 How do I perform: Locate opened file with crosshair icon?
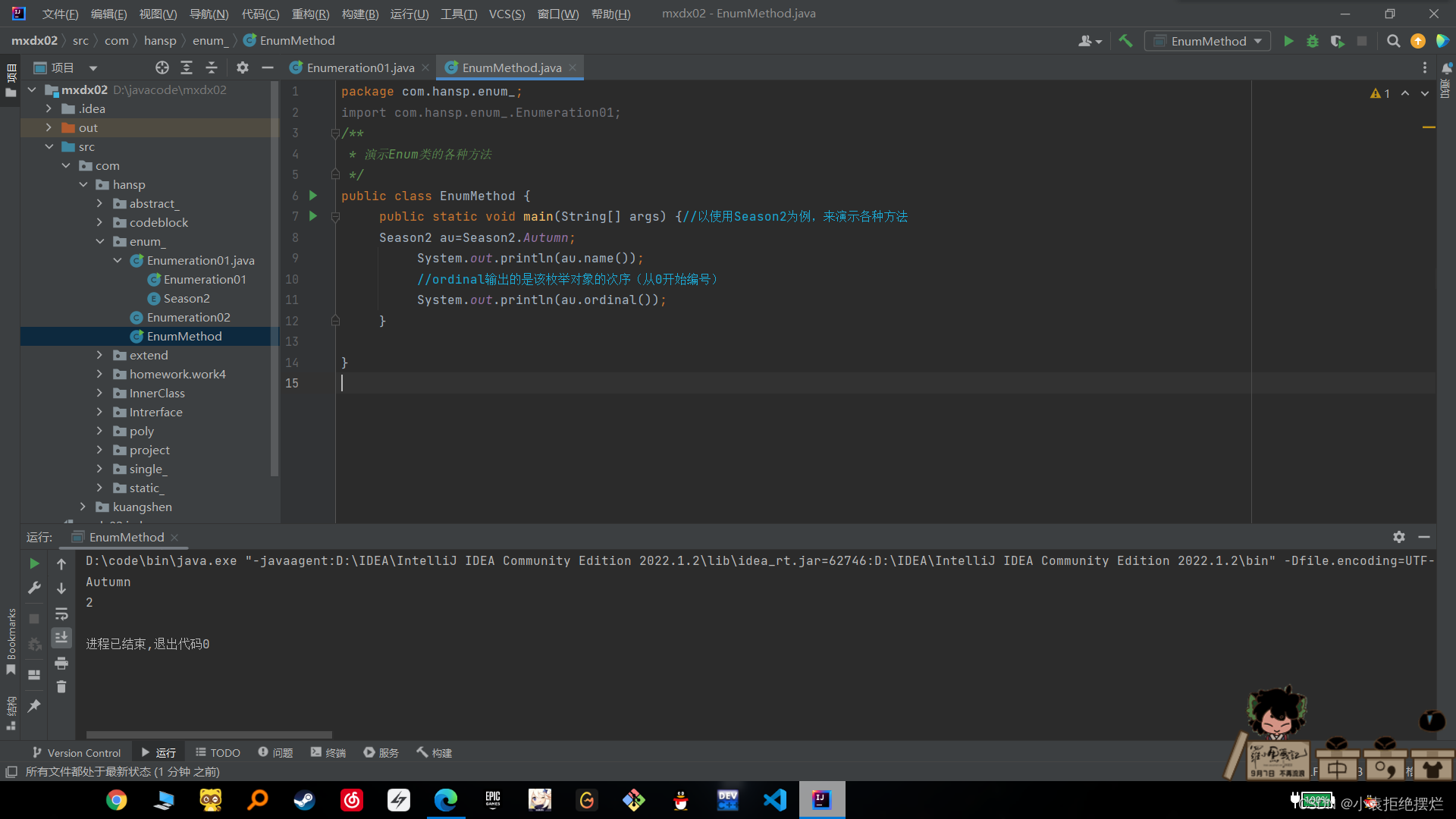pyautogui.click(x=162, y=67)
